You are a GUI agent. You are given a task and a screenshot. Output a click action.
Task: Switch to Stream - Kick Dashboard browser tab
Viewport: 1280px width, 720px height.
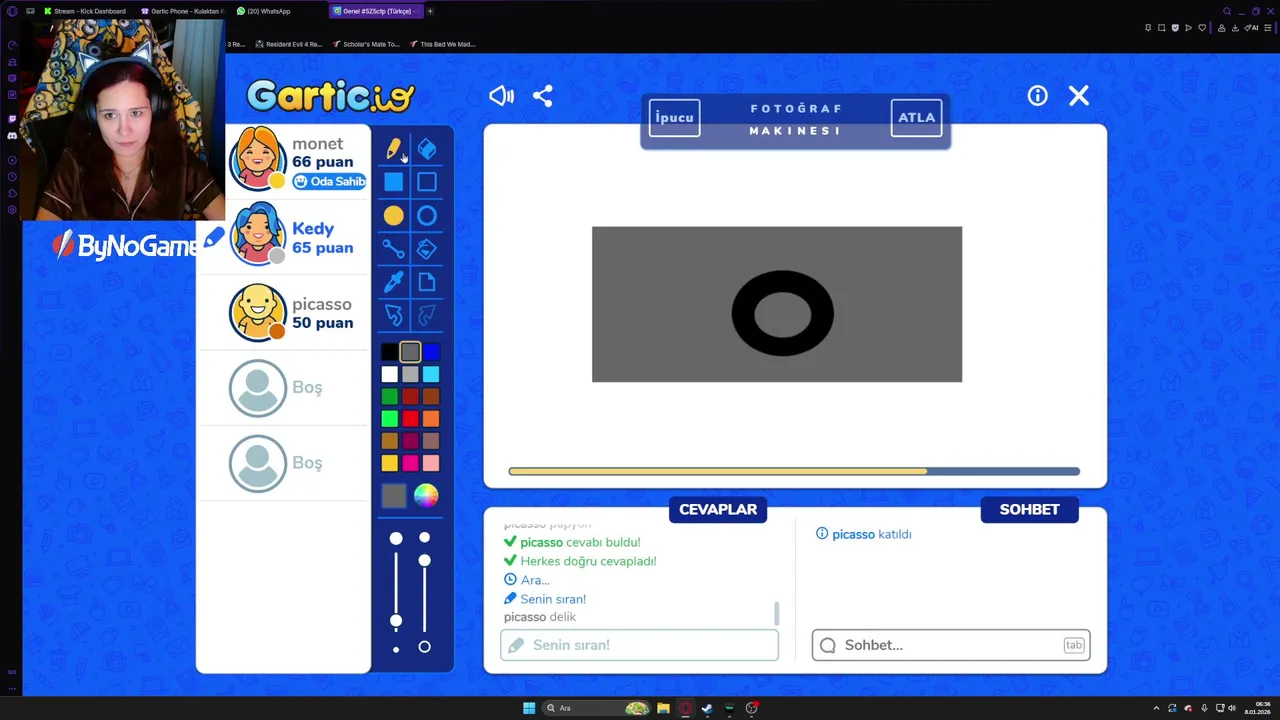point(85,11)
